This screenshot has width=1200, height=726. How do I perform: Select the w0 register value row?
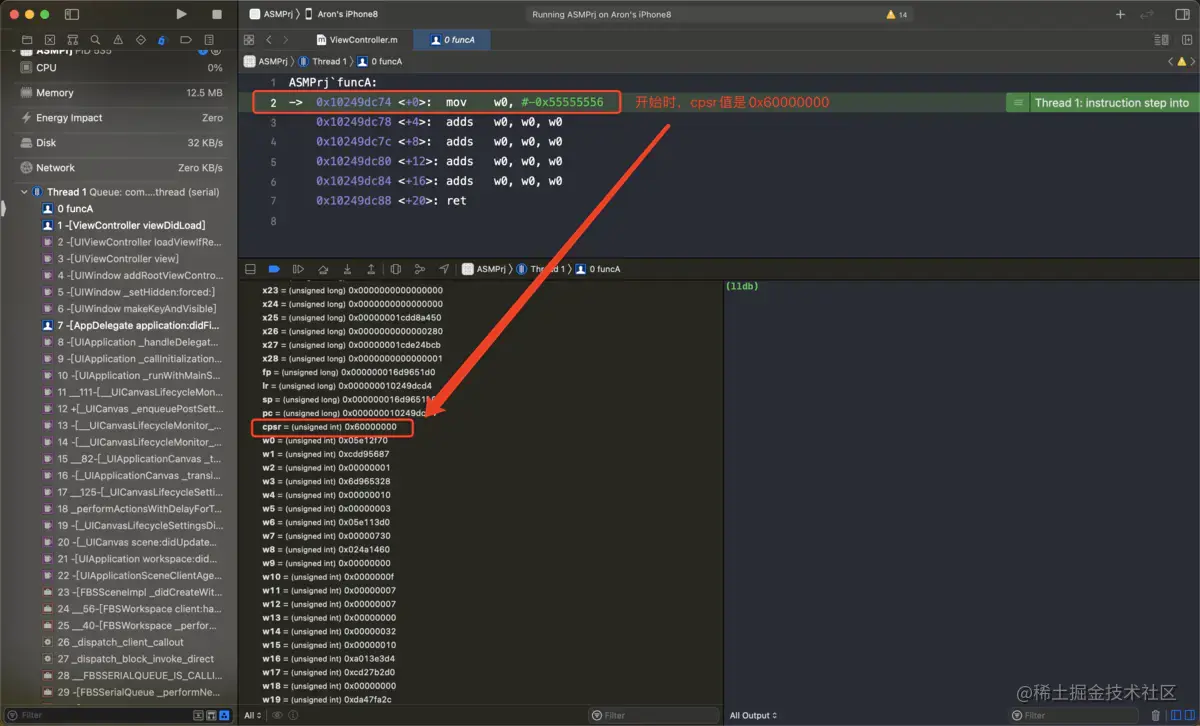326,440
